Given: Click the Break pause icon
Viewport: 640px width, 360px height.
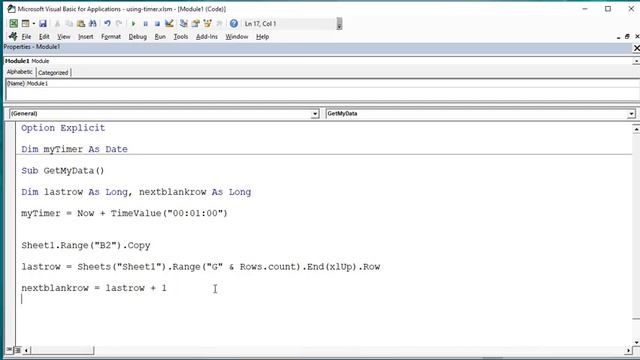Looking at the screenshot, I should tap(145, 24).
